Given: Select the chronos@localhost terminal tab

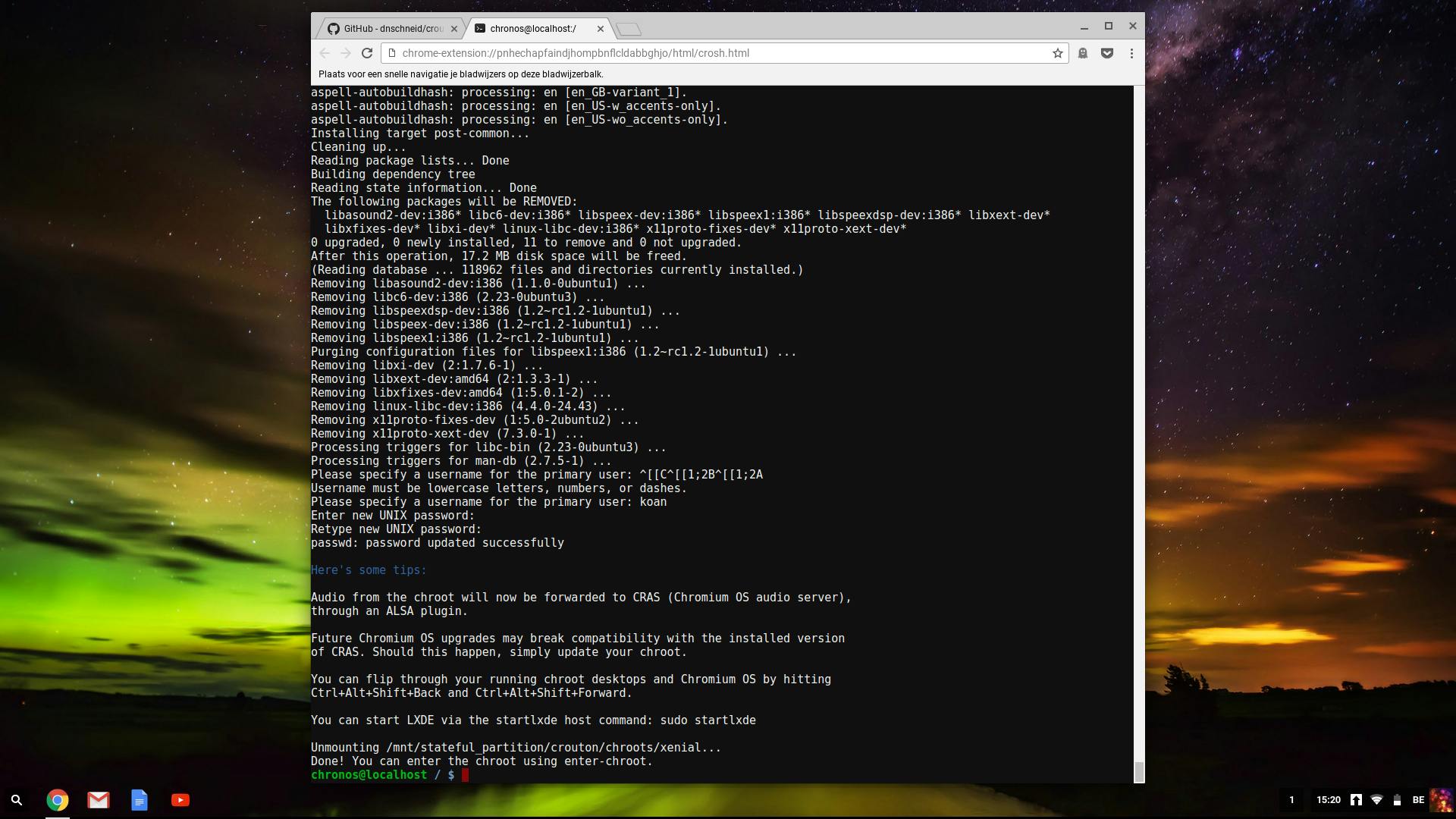Looking at the screenshot, I should [532, 29].
